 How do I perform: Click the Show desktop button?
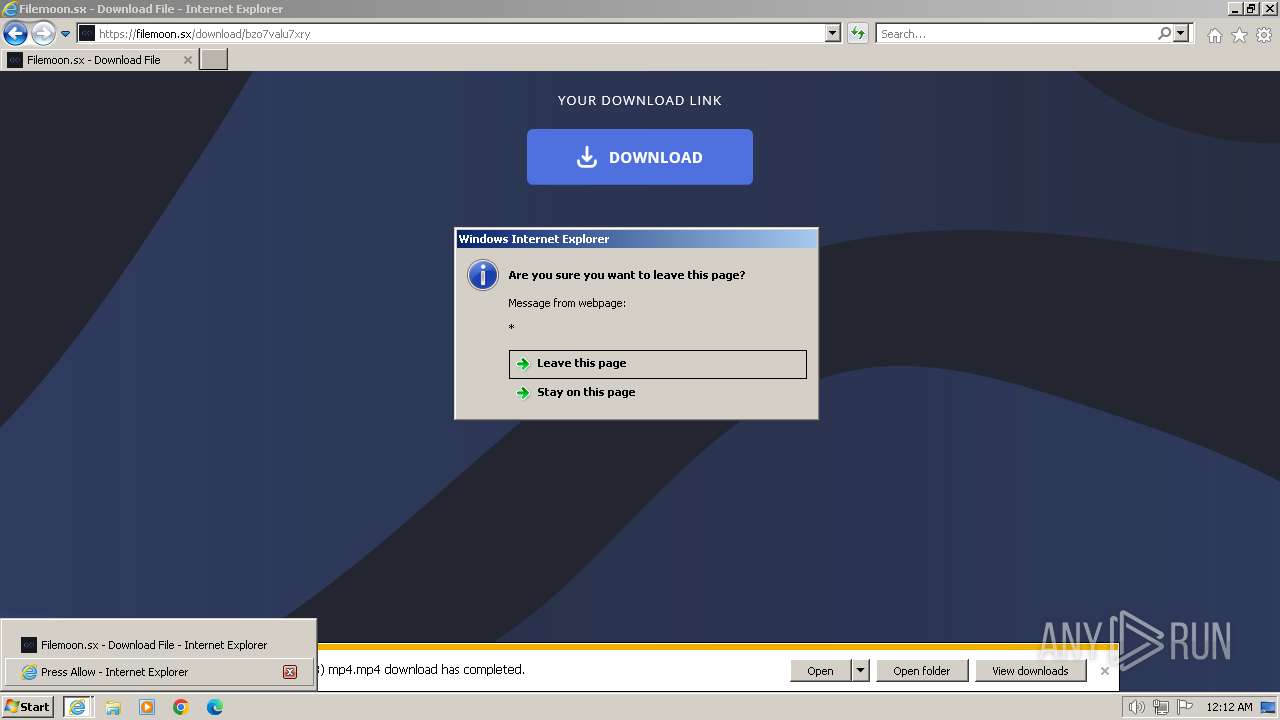tap(1269, 707)
